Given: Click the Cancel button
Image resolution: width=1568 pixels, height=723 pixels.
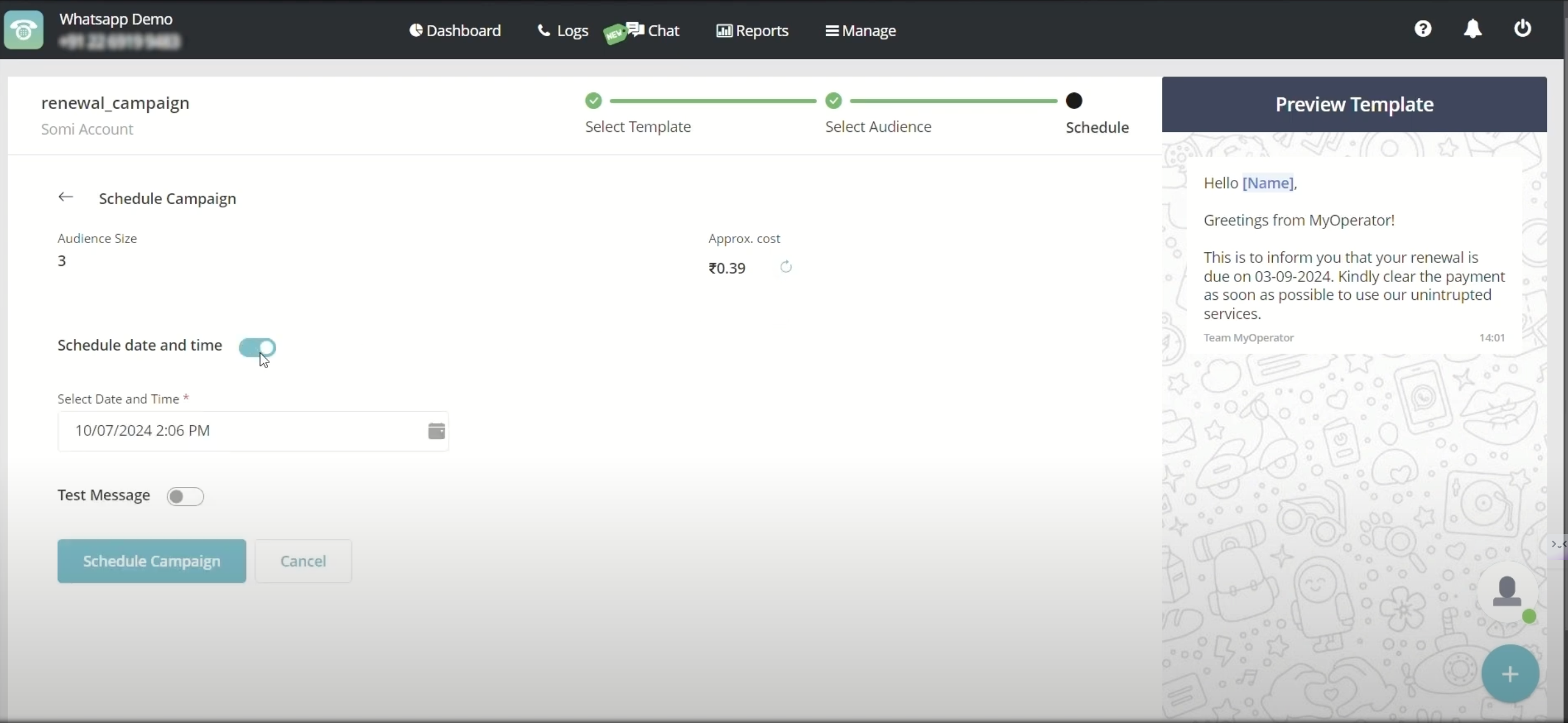Looking at the screenshot, I should (303, 560).
